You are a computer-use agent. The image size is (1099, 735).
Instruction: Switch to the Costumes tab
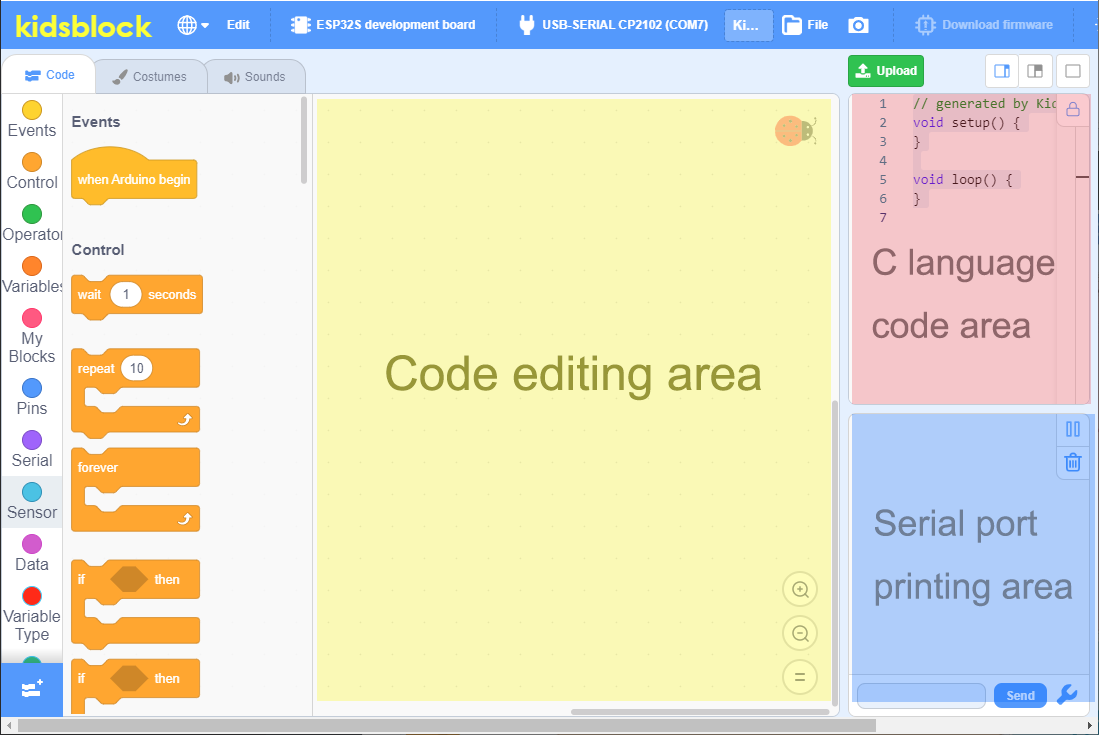pyautogui.click(x=150, y=76)
